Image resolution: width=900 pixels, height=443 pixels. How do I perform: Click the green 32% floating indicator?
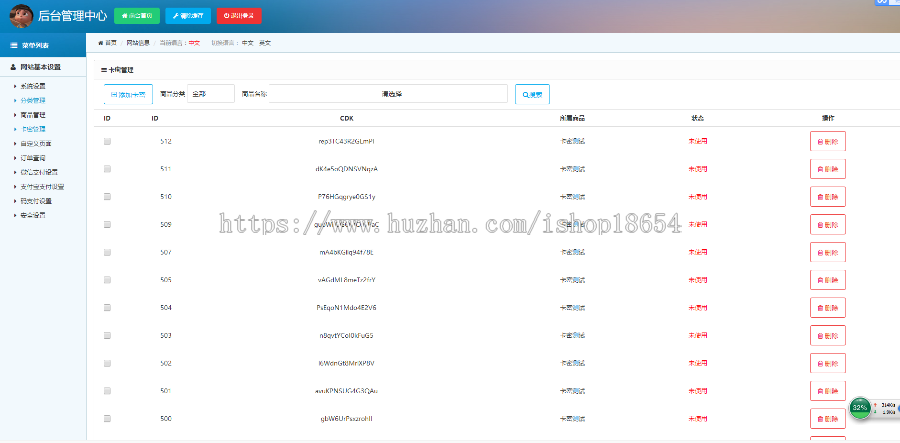(x=860, y=407)
